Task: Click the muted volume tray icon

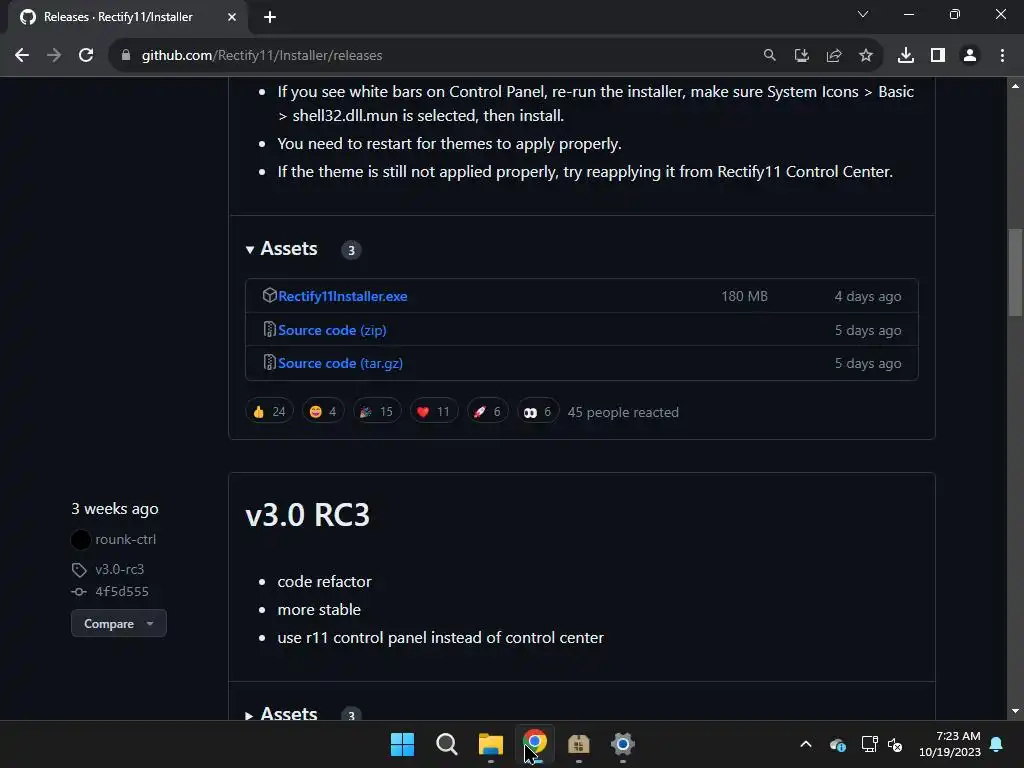Action: [895, 744]
